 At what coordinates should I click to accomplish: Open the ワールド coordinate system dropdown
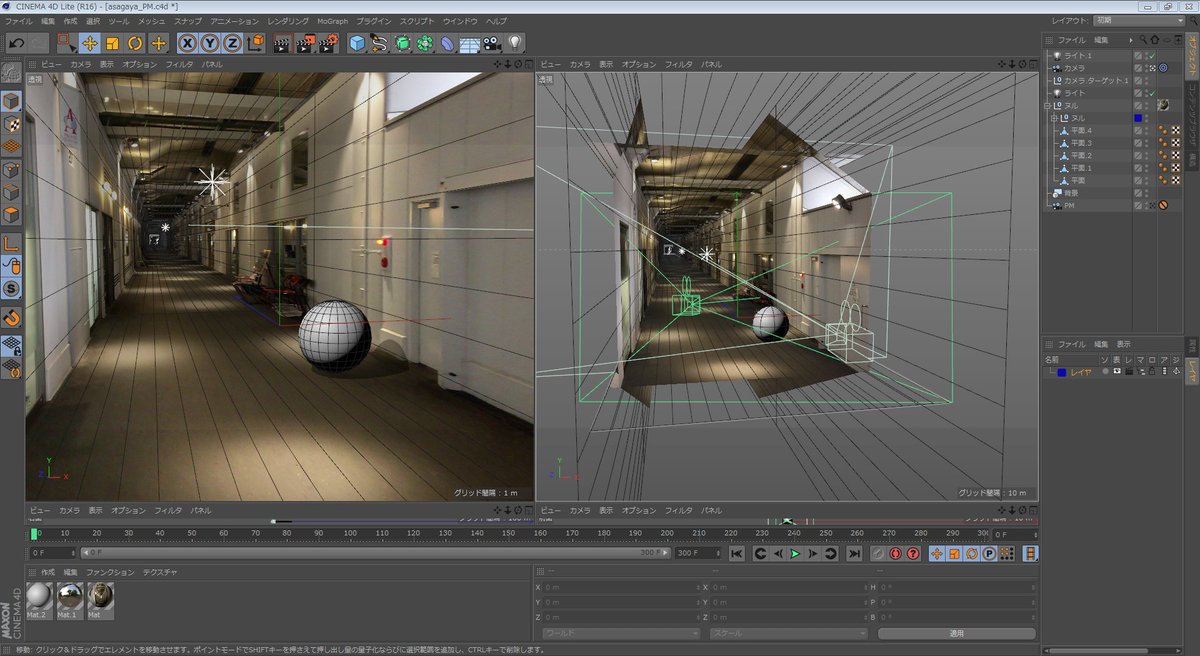coord(619,634)
